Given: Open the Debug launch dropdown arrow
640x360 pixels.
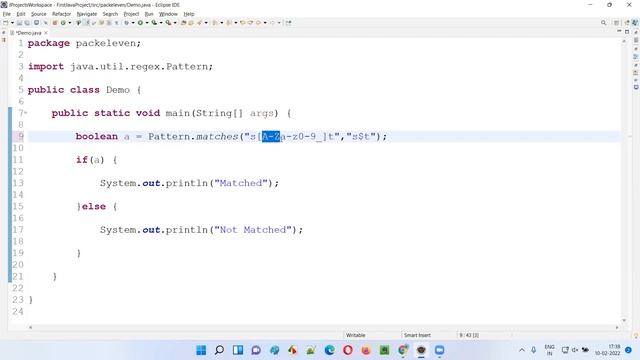Looking at the screenshot, I should (133, 23).
